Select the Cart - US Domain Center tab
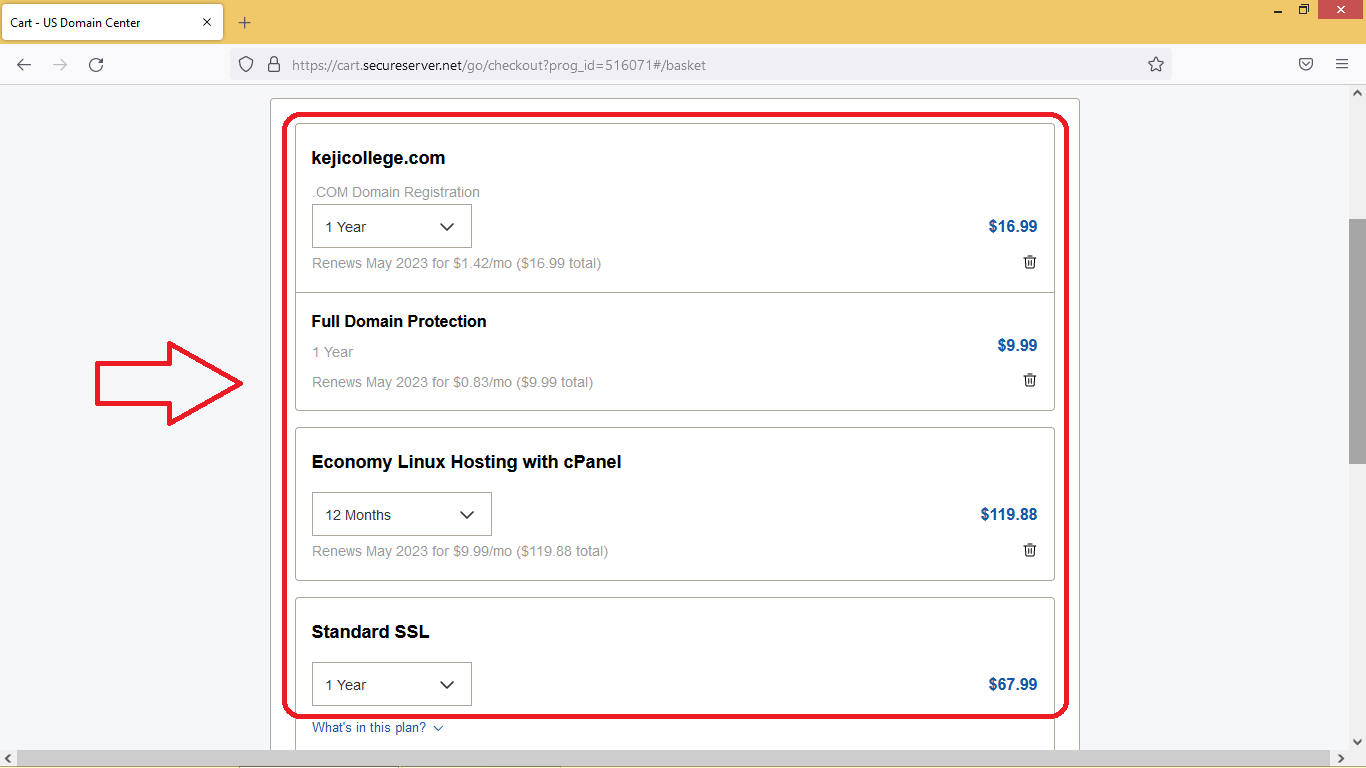1366x768 pixels. point(100,22)
